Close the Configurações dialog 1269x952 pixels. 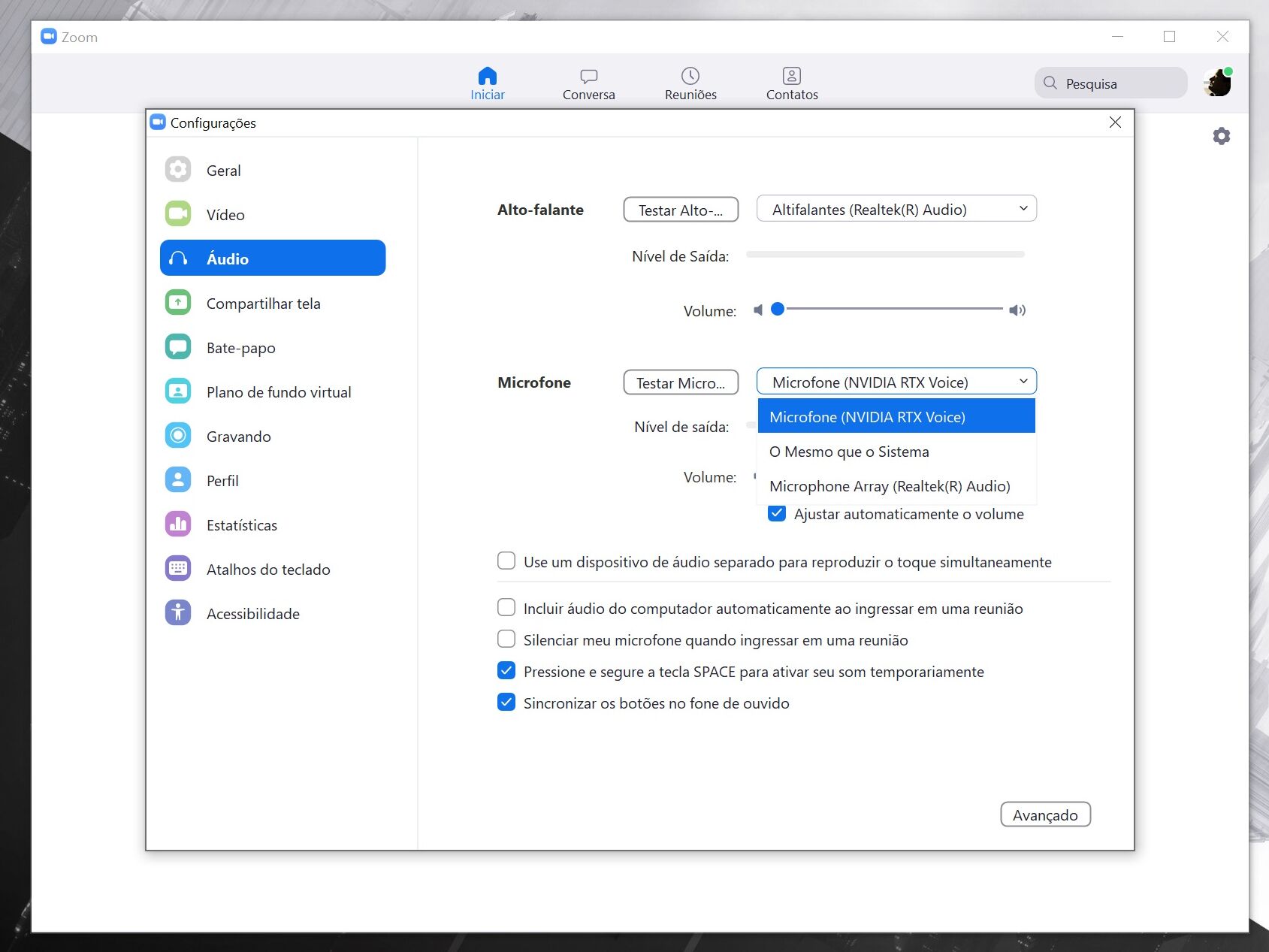(1115, 122)
